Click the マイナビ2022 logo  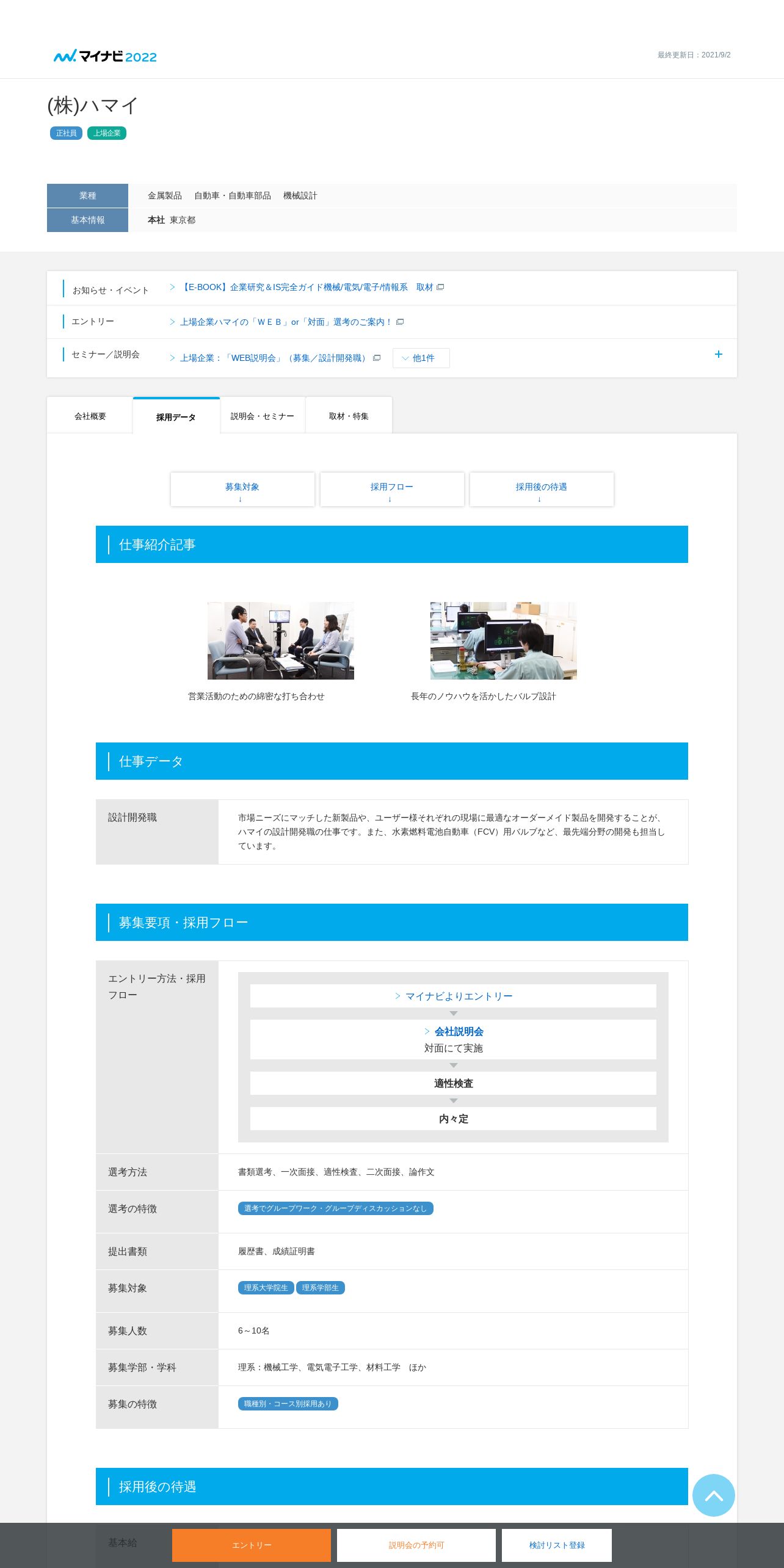(105, 56)
